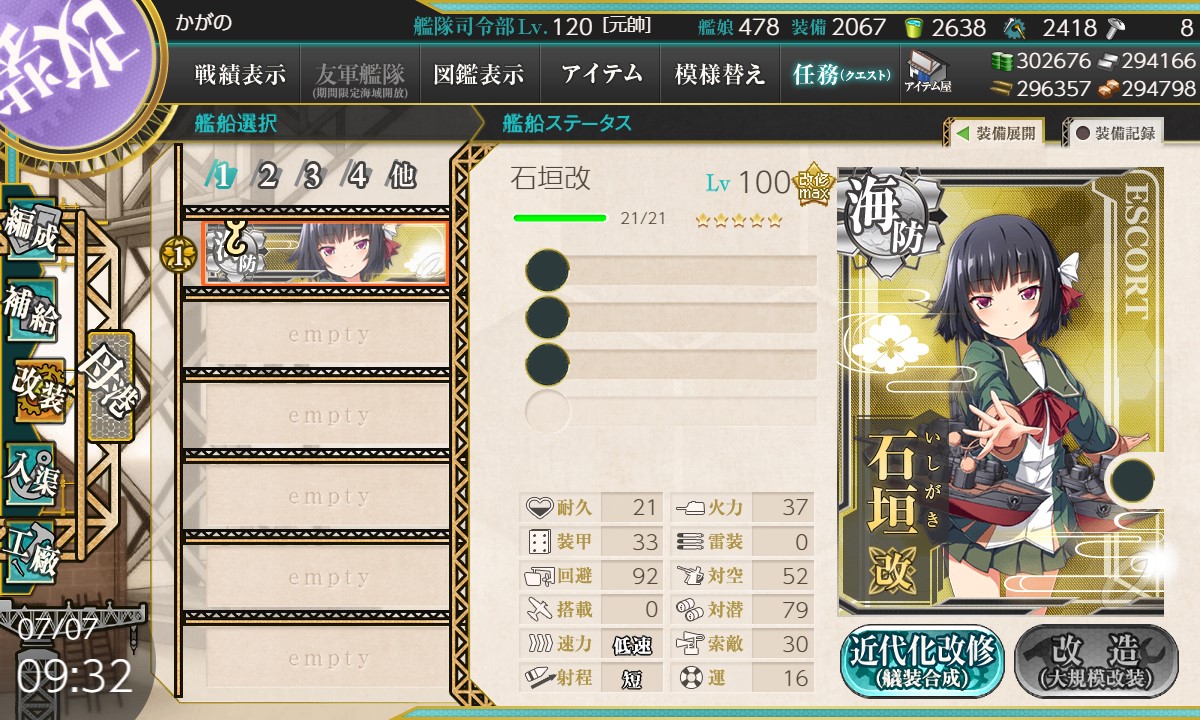Screen dimensions: 1200x720
Task: Toggle the 装備記録 equipment record button
Action: coord(1116,133)
